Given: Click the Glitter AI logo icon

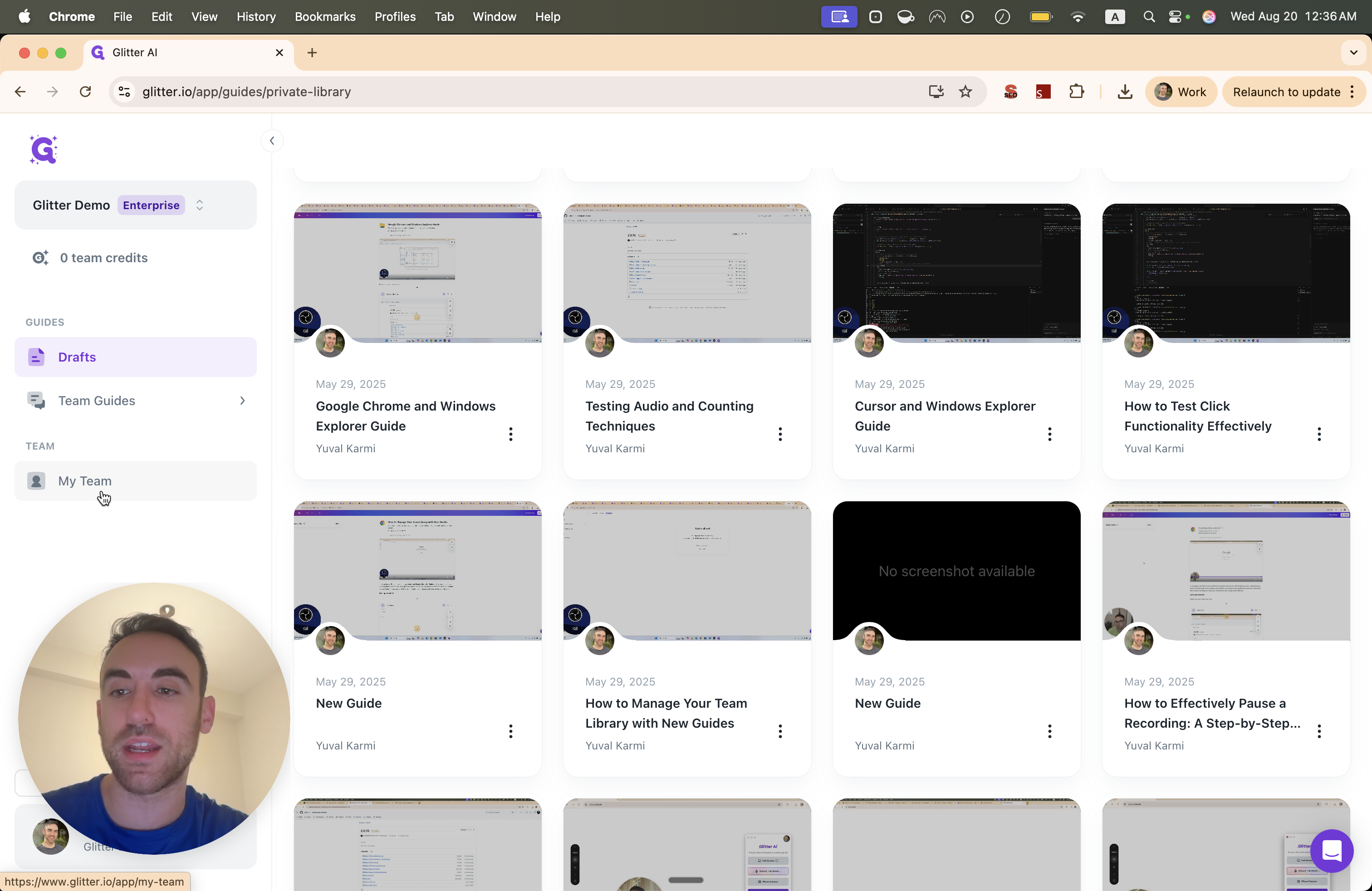Looking at the screenshot, I should [44, 150].
